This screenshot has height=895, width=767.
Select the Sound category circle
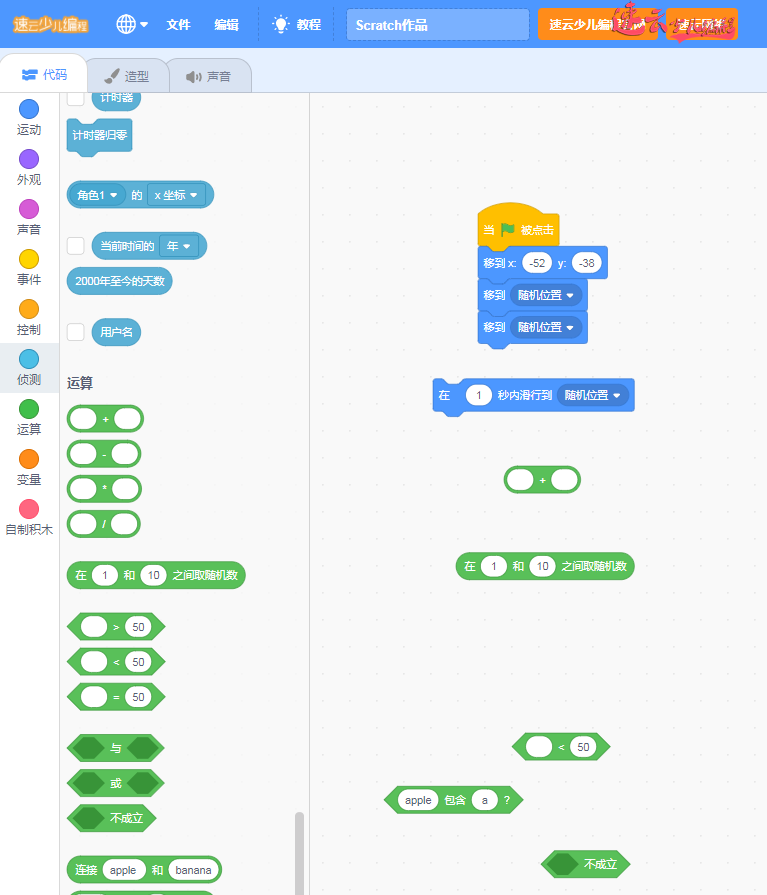click(29, 209)
